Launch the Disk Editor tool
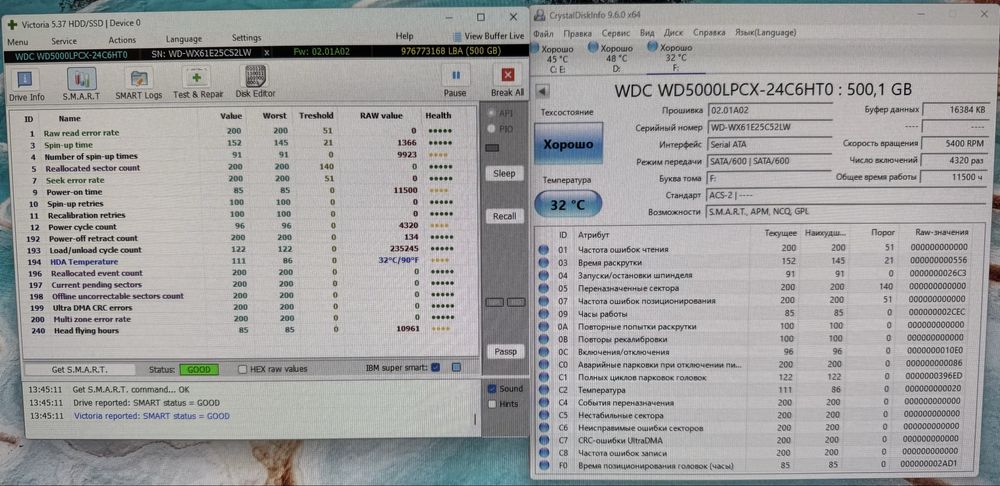The width and height of the screenshot is (1000, 486). click(256, 77)
